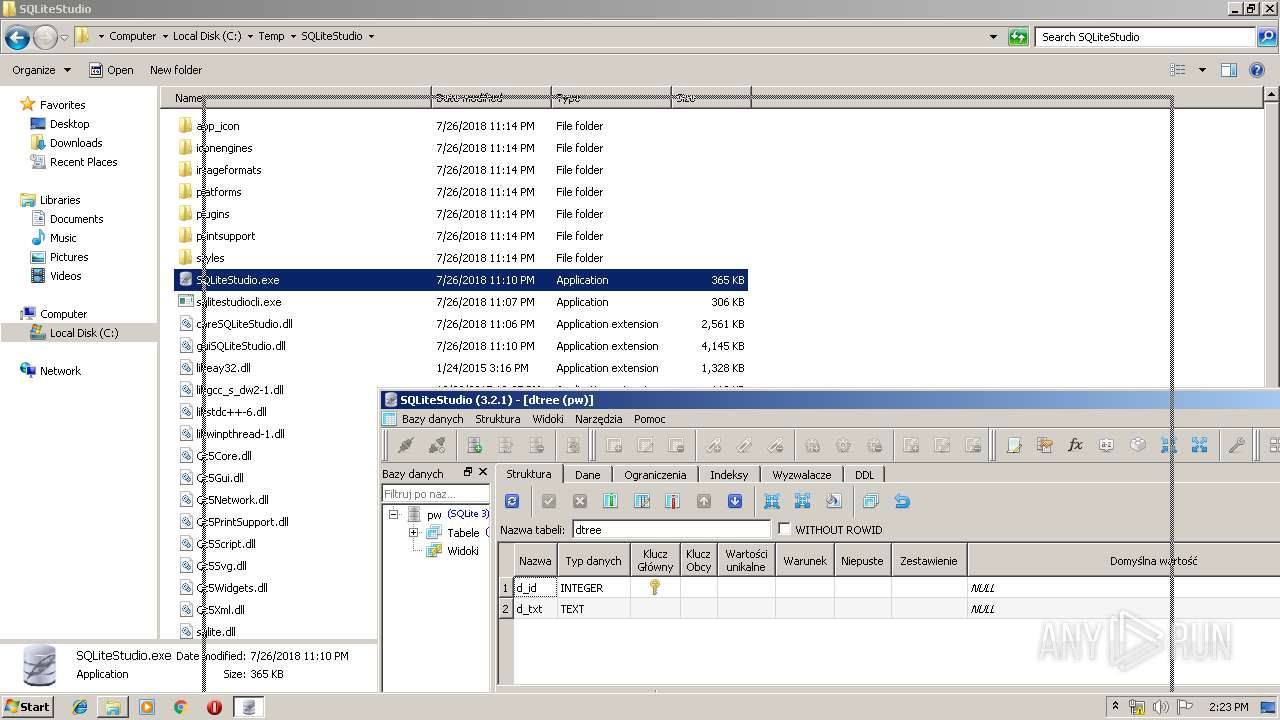Image resolution: width=1280 pixels, height=720 pixels.
Task: Open the configuration wrench icon
Action: pos(1237,446)
